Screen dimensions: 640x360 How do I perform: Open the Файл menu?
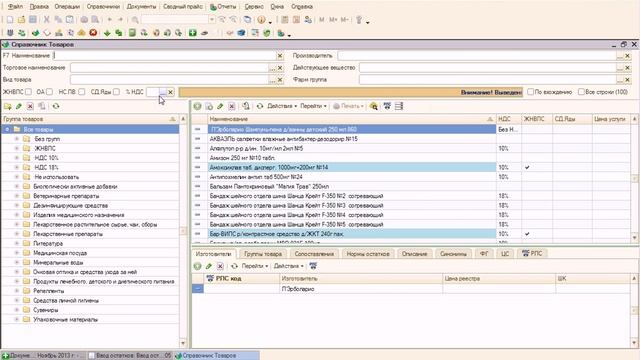(16, 7)
